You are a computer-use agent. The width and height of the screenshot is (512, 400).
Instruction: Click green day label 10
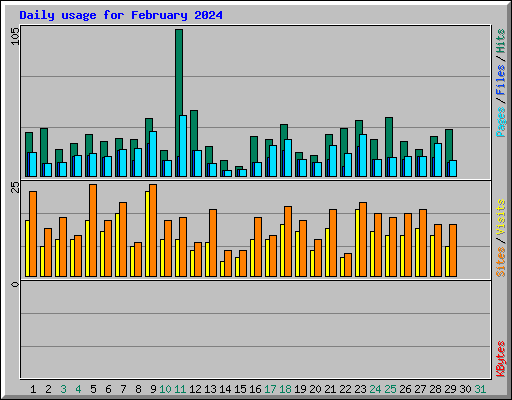pyautogui.click(x=165, y=389)
